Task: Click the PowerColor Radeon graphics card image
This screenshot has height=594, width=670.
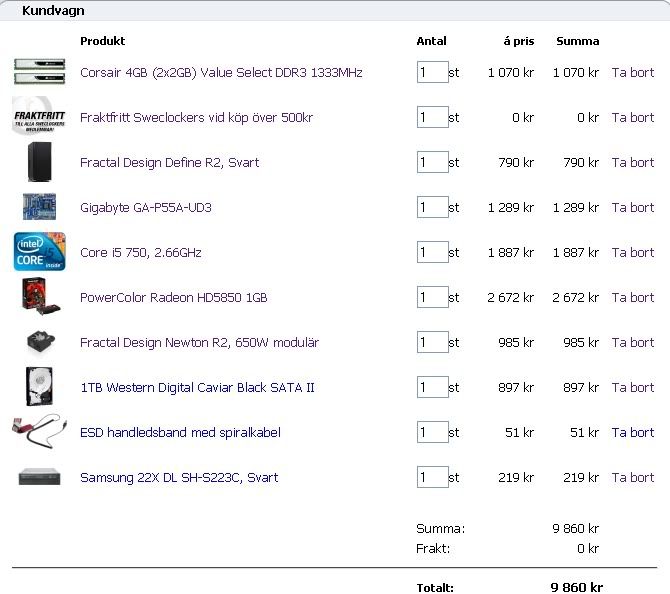Action: (x=39, y=297)
